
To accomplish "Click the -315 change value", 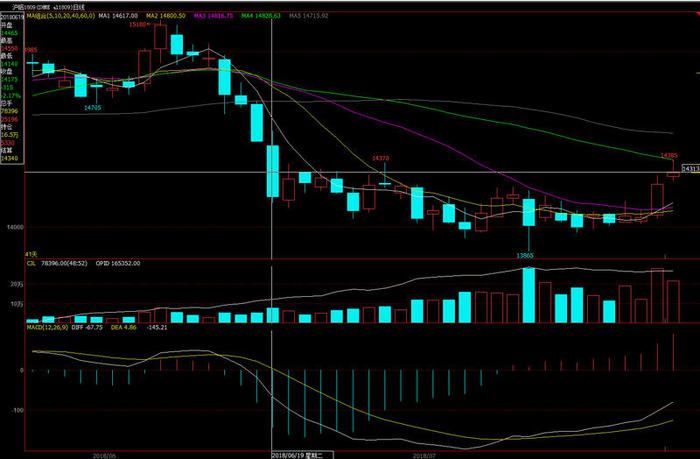I will (x=7, y=88).
